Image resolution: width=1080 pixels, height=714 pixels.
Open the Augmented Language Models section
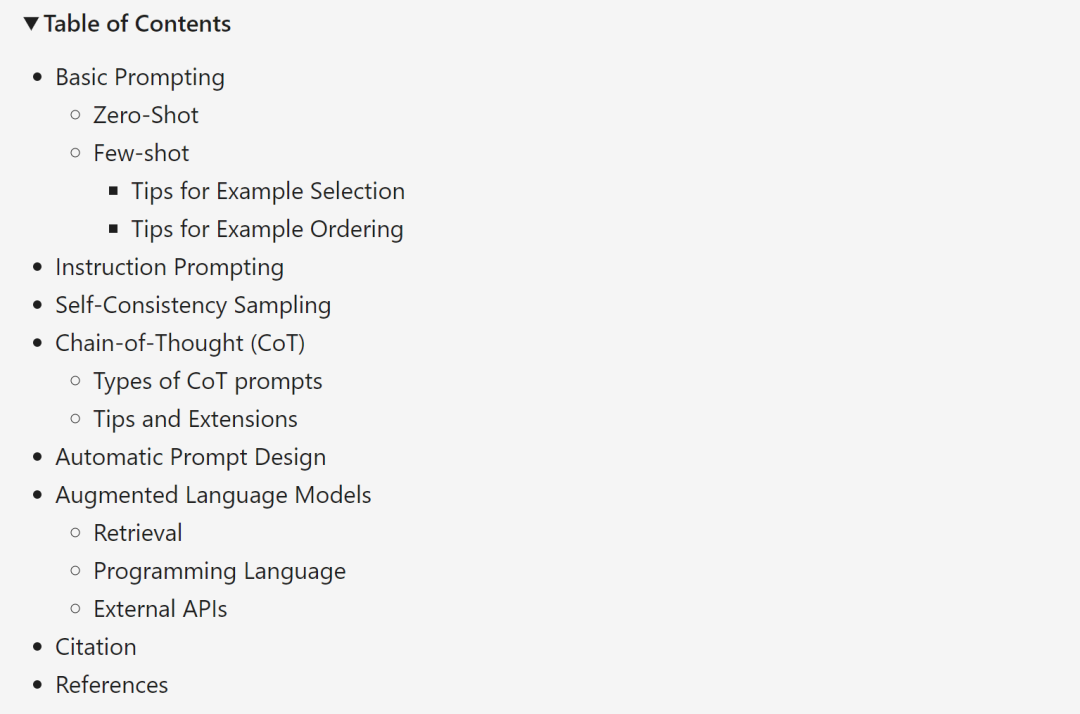213,494
